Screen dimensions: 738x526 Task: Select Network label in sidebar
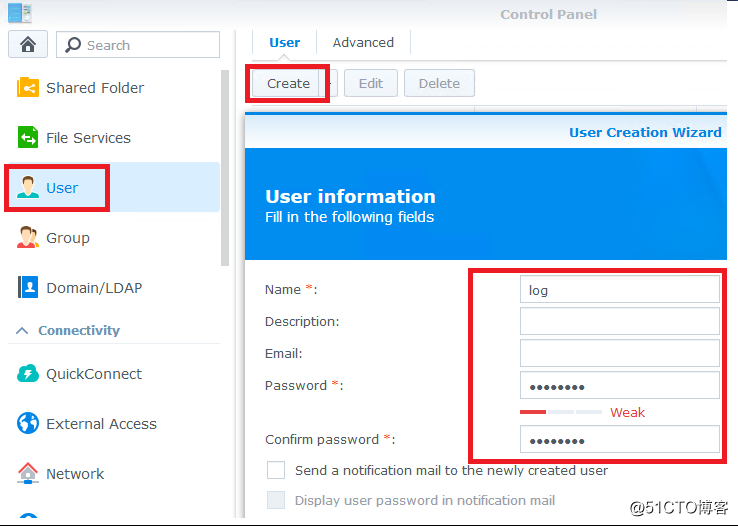(x=75, y=474)
